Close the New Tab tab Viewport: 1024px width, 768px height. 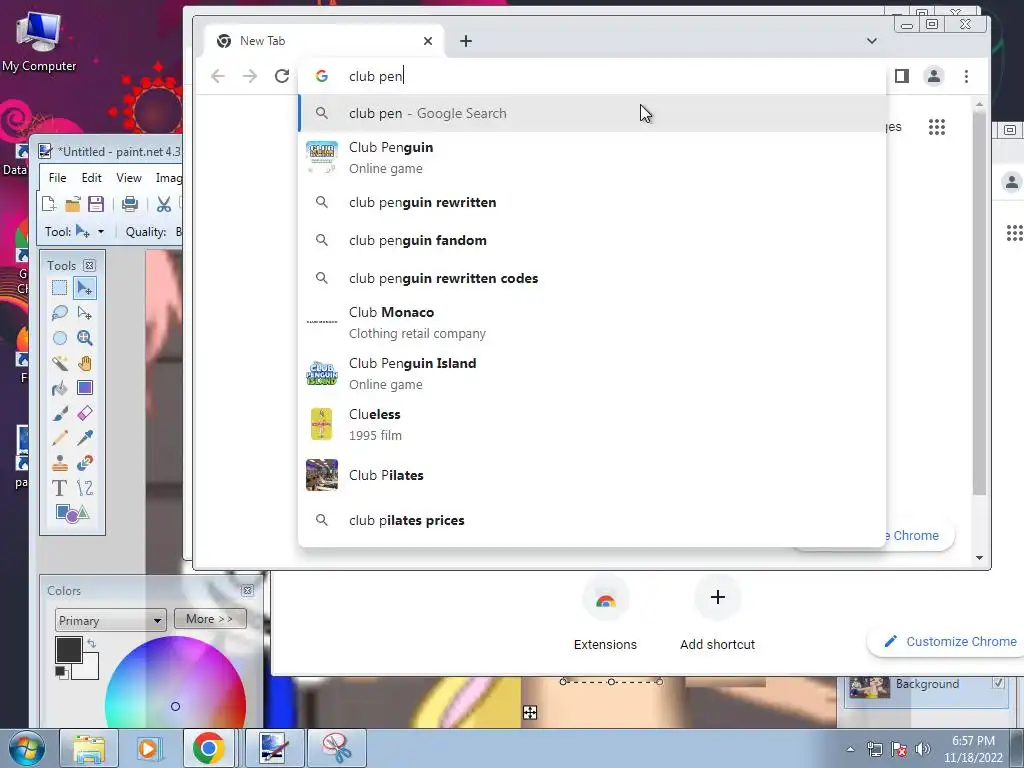428,40
